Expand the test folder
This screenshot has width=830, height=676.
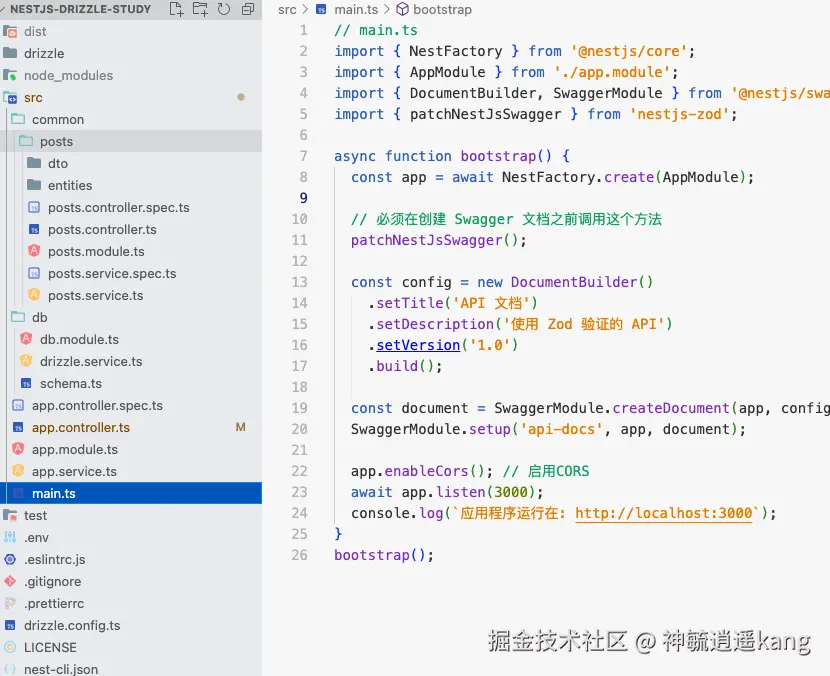tap(131, 516)
